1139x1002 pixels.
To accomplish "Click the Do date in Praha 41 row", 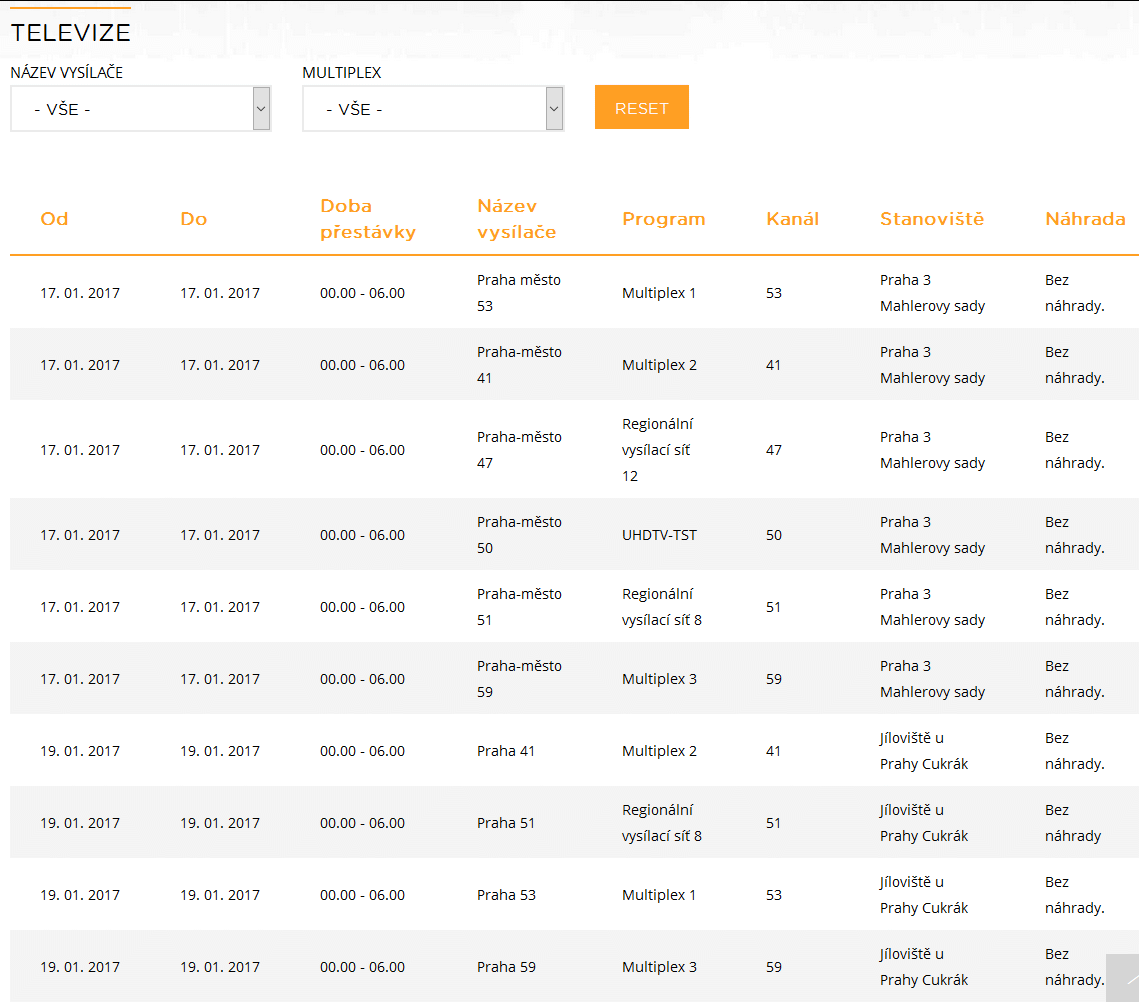I will click(220, 751).
